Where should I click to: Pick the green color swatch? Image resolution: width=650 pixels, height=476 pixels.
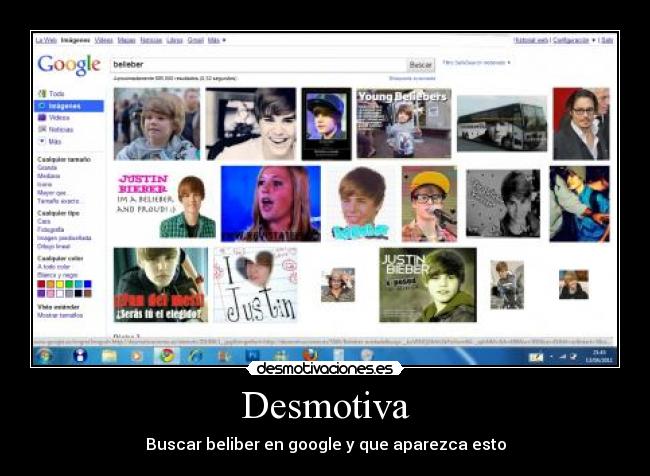(69, 284)
